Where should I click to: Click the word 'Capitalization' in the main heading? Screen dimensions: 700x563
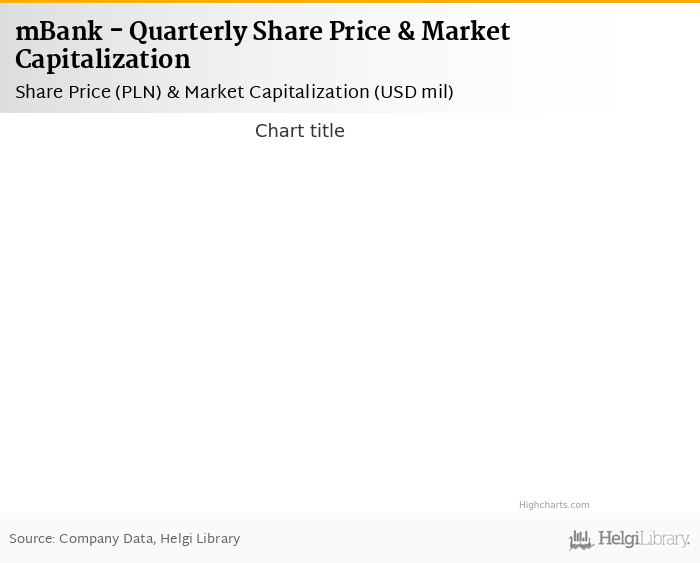pyautogui.click(x=102, y=60)
